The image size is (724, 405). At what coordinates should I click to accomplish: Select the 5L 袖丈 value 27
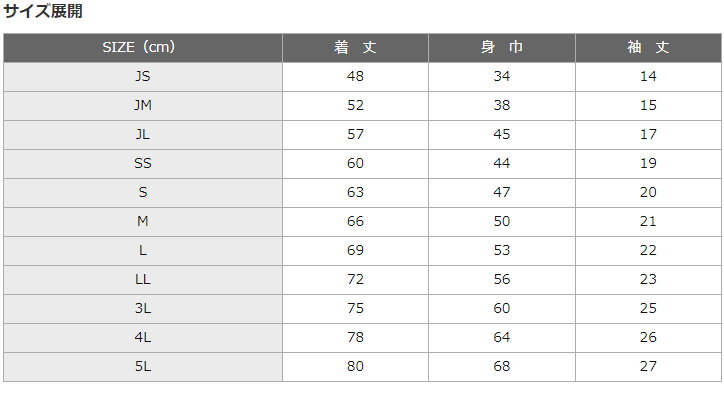[648, 367]
